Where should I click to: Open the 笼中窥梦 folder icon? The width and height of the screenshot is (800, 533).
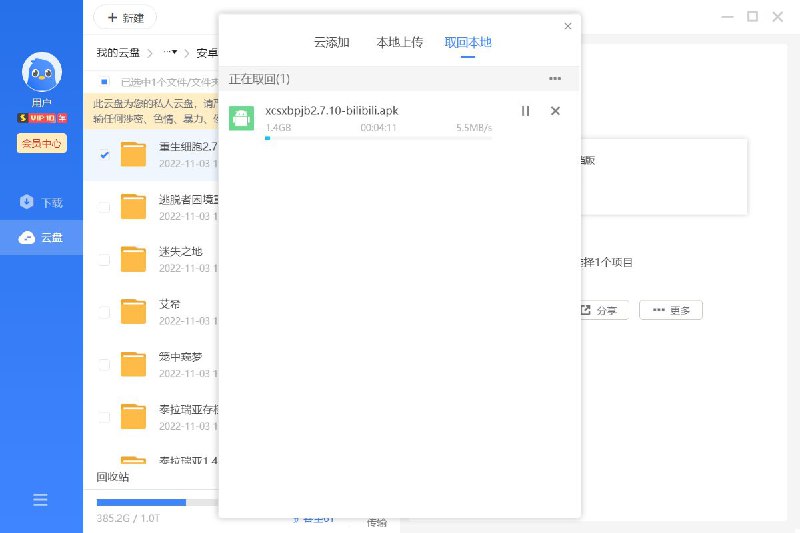tap(134, 365)
